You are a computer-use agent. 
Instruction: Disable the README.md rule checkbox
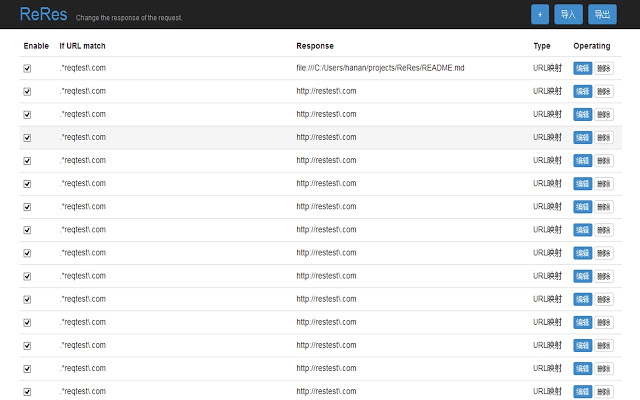[x=27, y=69]
